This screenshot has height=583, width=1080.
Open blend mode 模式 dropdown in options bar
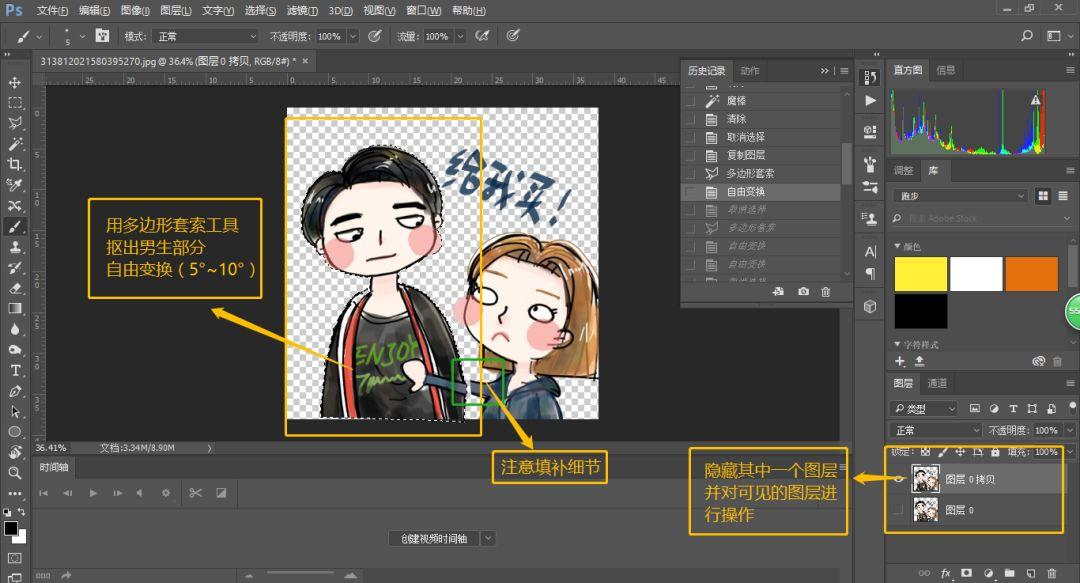click(x=206, y=37)
